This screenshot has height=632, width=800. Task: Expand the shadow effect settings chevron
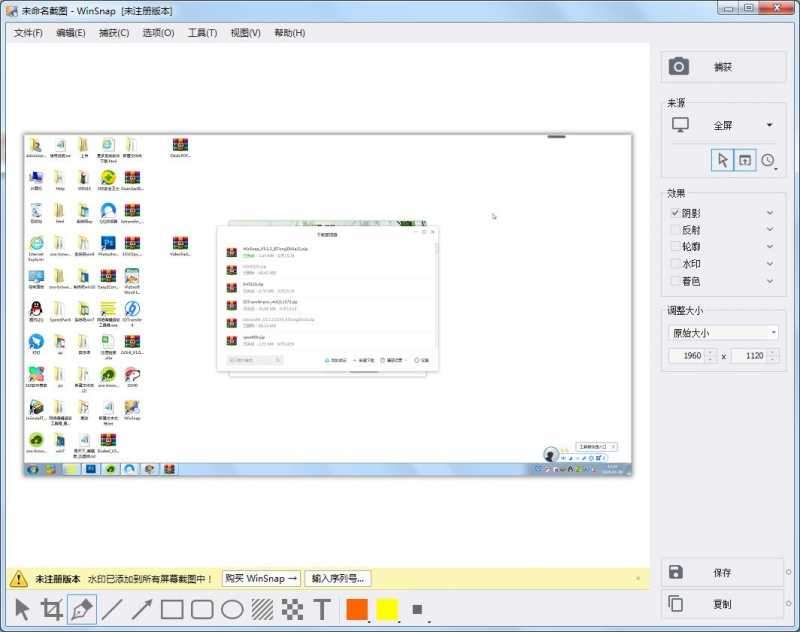768,213
